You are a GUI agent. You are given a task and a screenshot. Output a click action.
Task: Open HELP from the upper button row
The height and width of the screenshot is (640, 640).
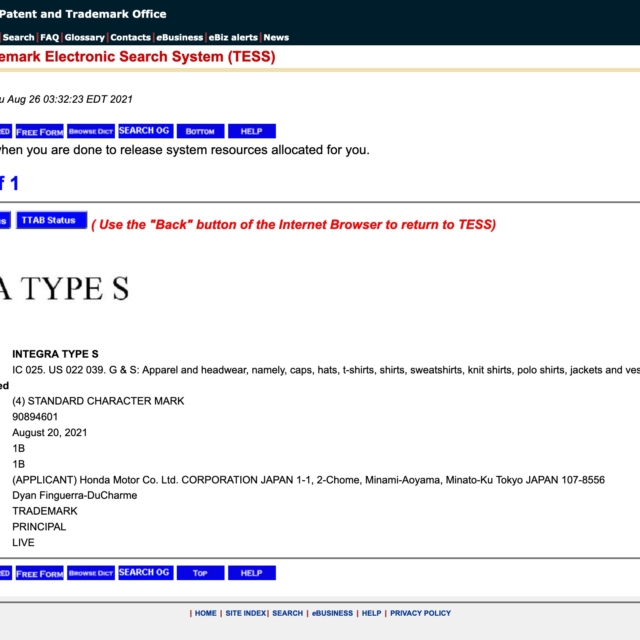[x=251, y=131]
